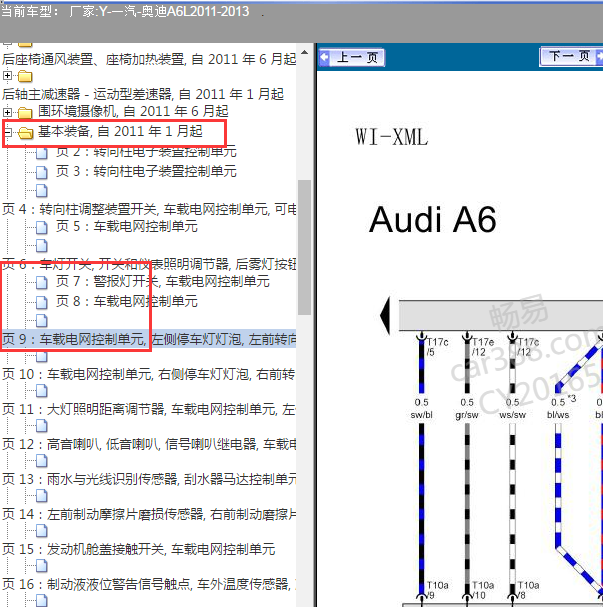Select 页 14：左前制动摩擦片磨损传感器 entry
The width and height of the screenshot is (603, 607).
coord(149,514)
